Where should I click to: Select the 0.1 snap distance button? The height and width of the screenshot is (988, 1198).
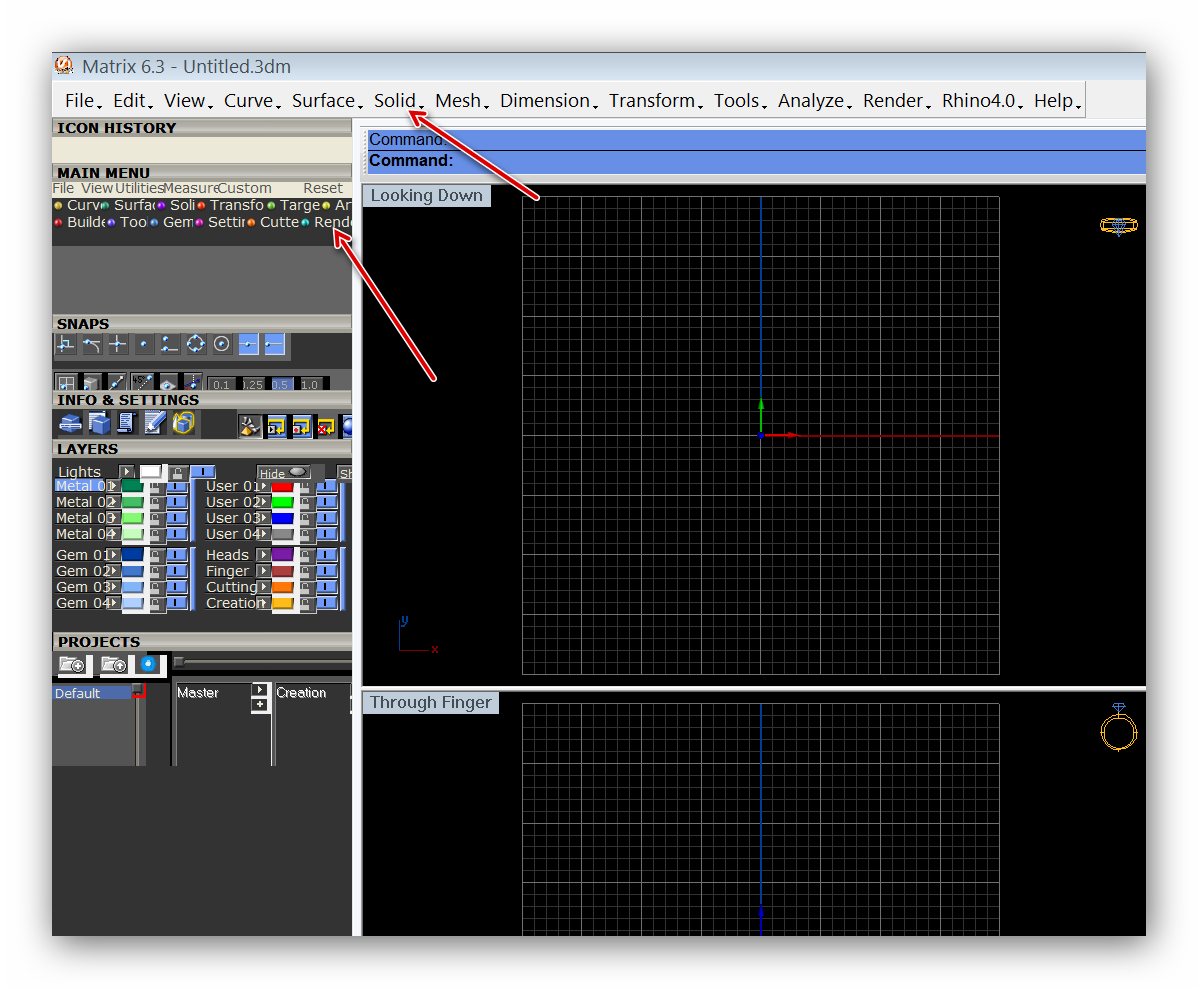pyautogui.click(x=222, y=384)
